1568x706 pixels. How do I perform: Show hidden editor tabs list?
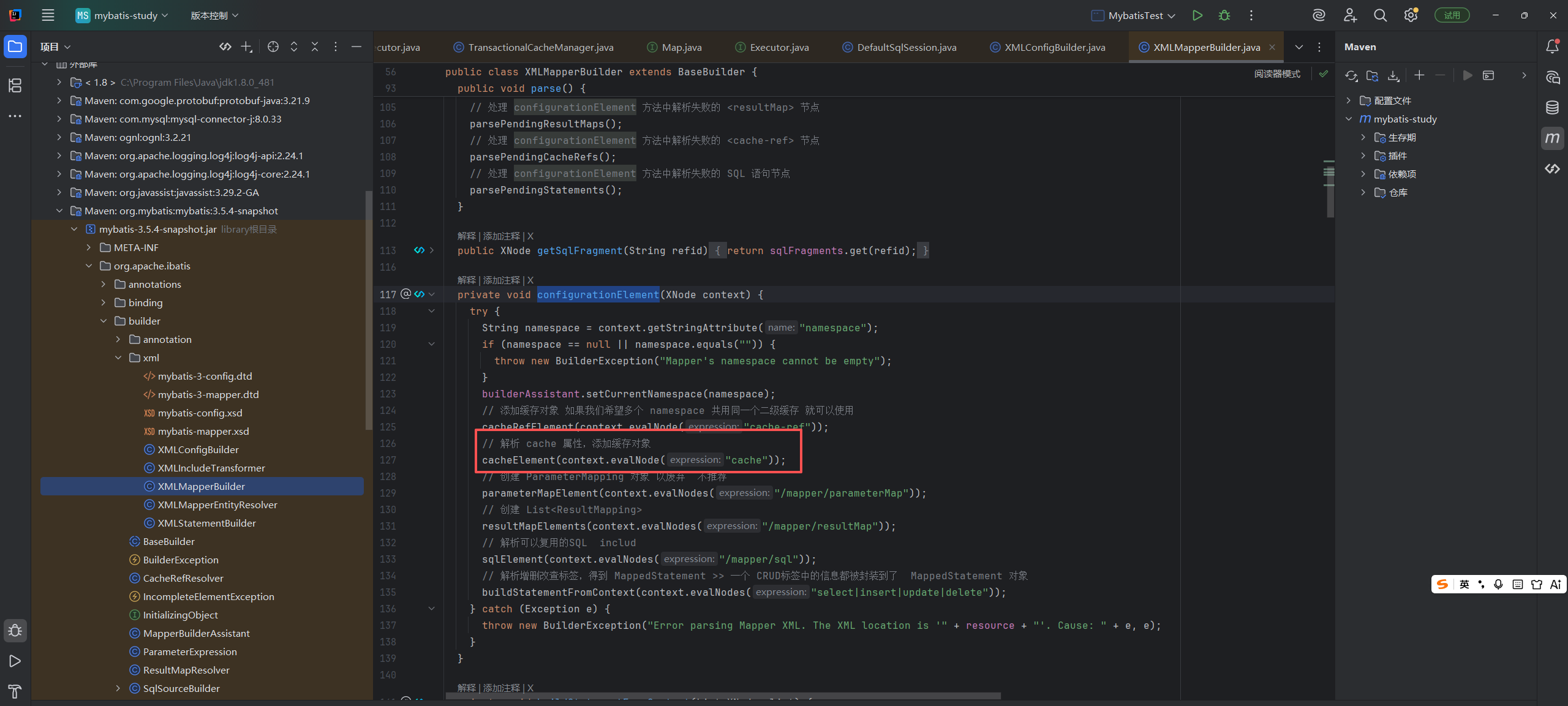click(x=1298, y=47)
